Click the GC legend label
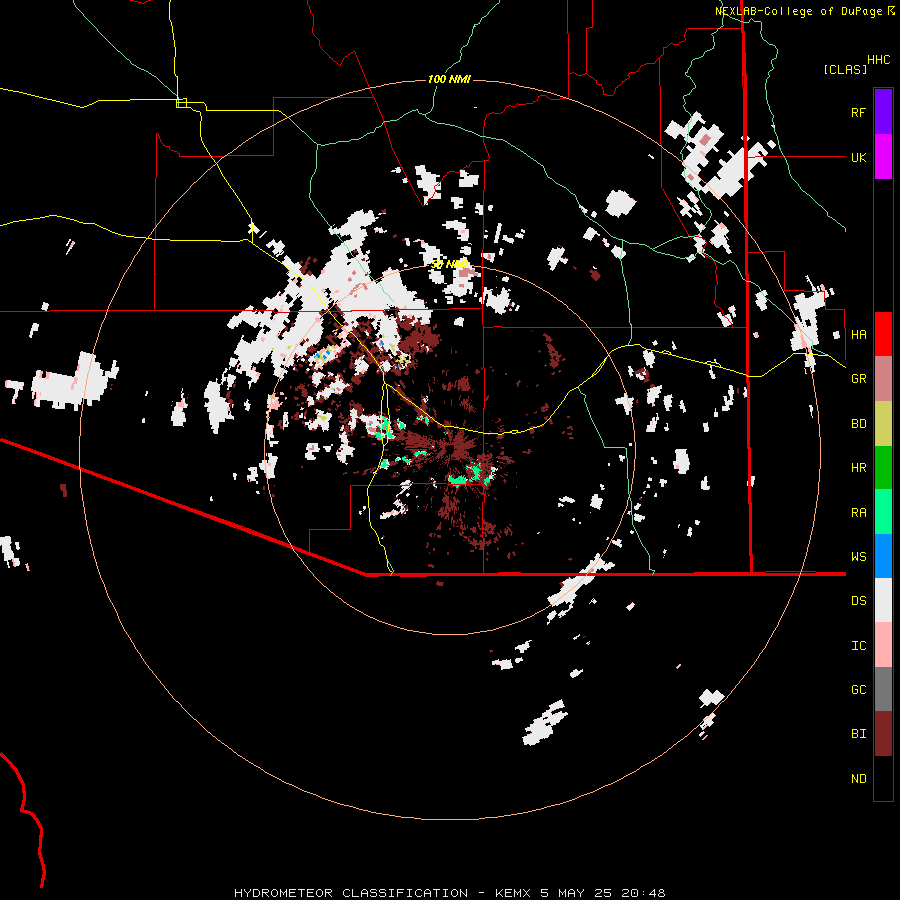The width and height of the screenshot is (900, 900). (858, 690)
